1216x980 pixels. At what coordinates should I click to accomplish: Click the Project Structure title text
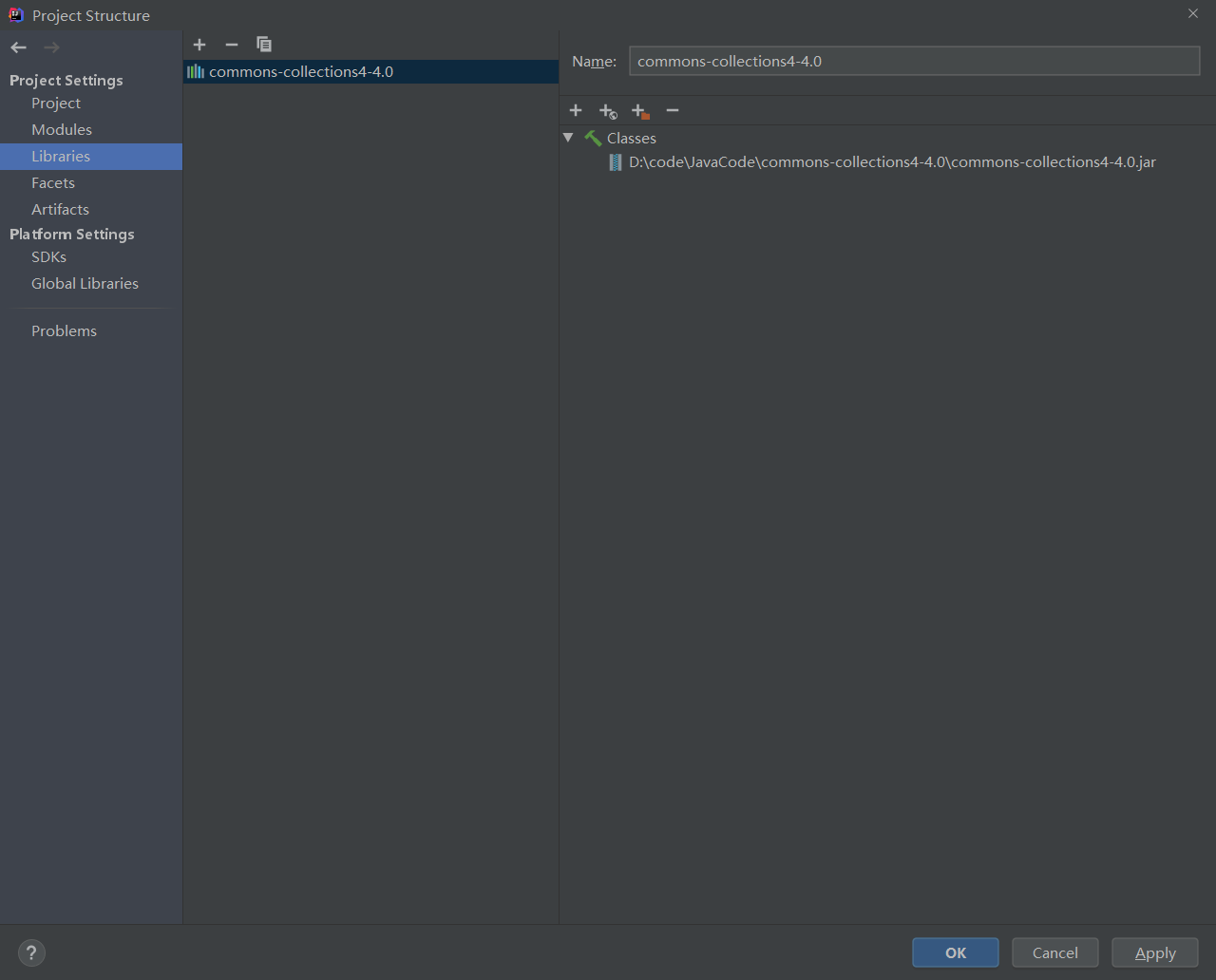click(x=91, y=15)
